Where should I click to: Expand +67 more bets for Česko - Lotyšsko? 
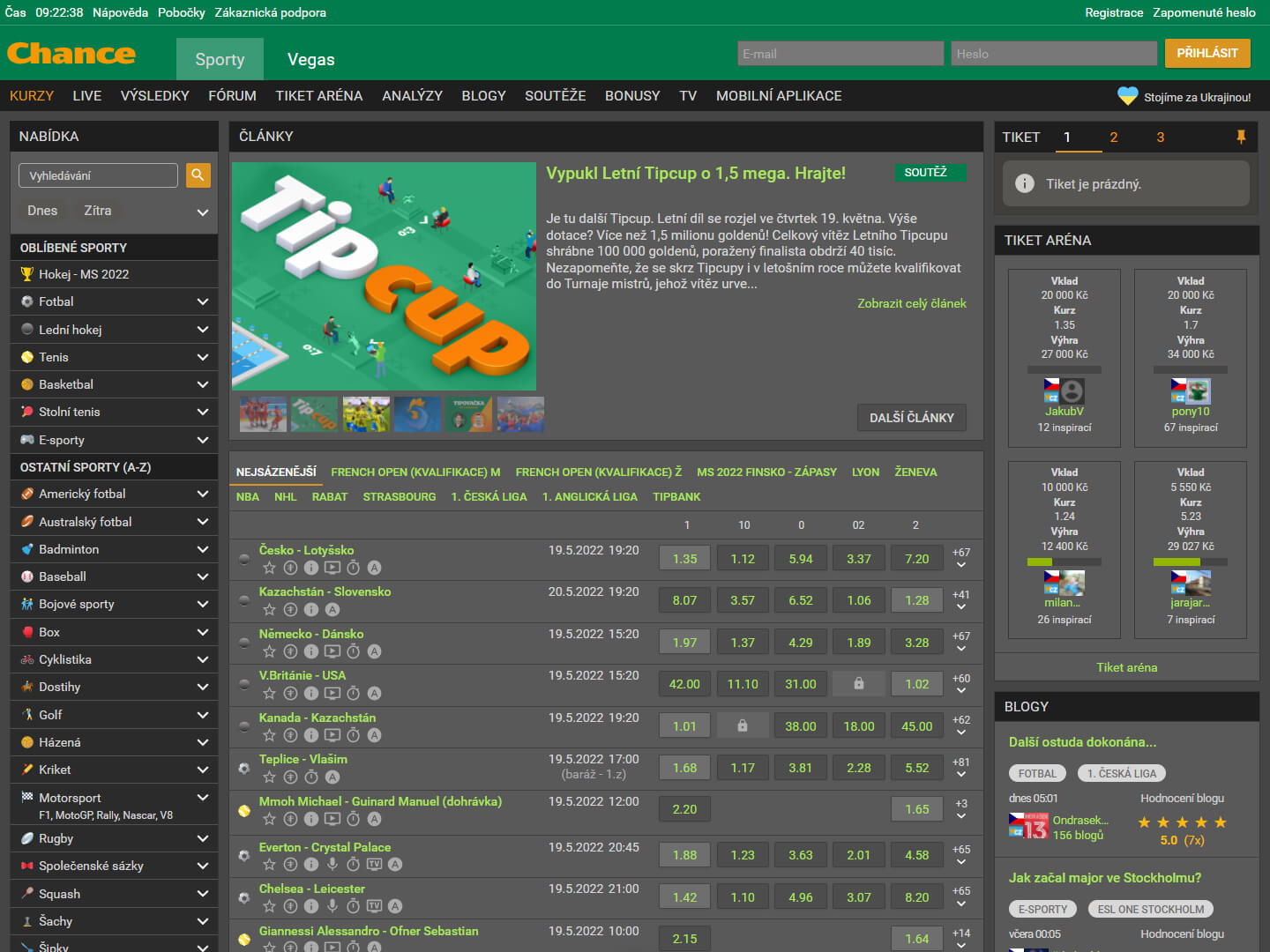tap(961, 559)
